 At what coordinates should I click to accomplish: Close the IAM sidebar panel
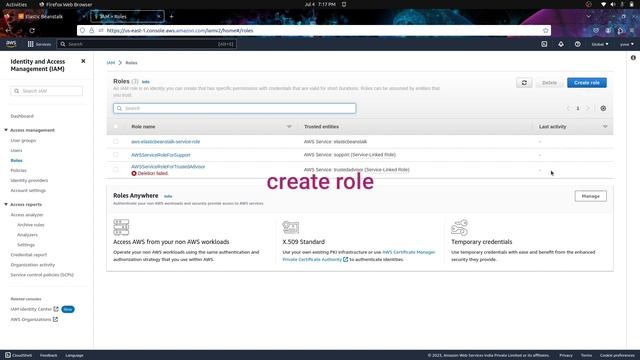[x=83, y=61]
